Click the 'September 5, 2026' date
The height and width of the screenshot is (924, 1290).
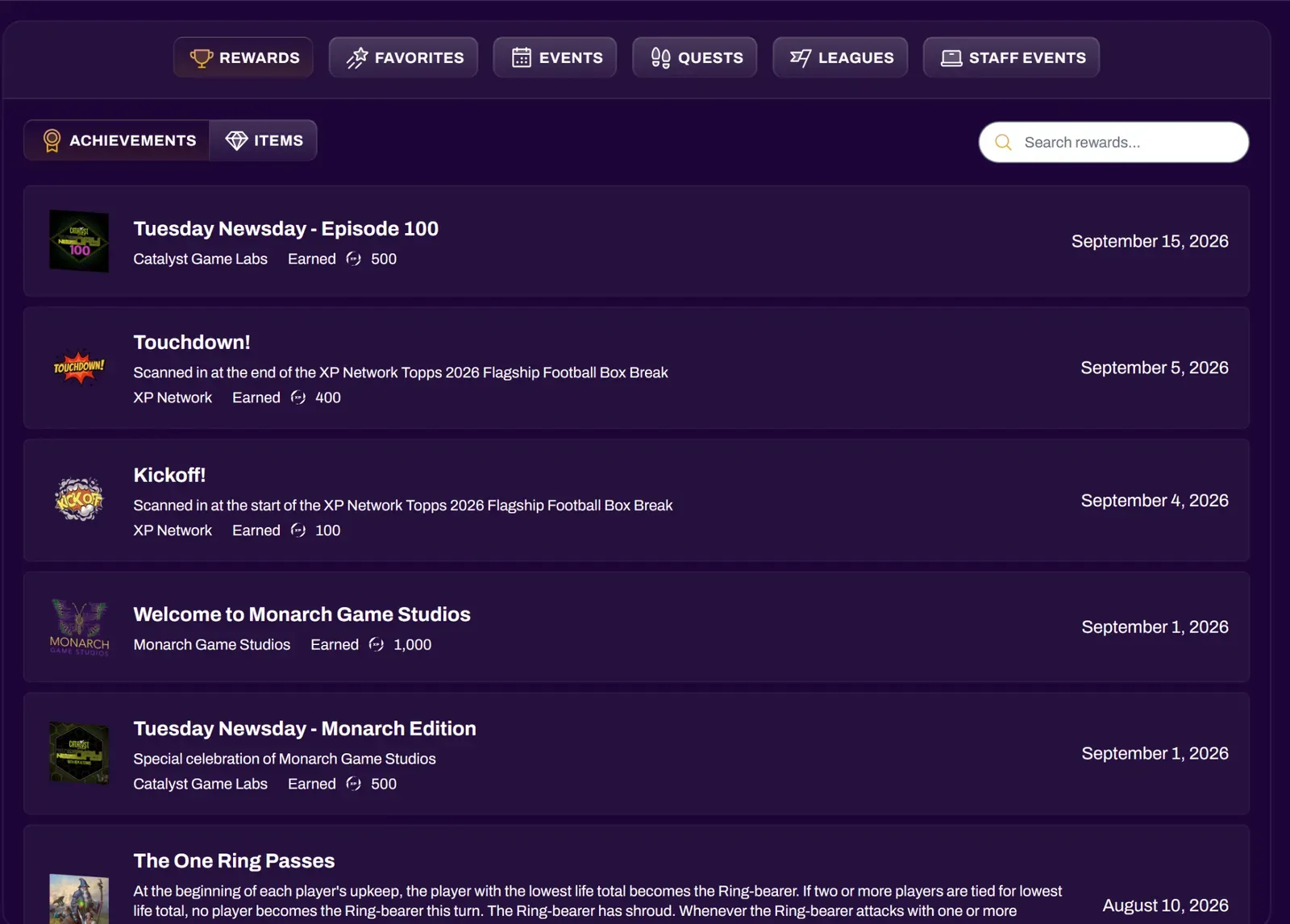pos(1155,368)
